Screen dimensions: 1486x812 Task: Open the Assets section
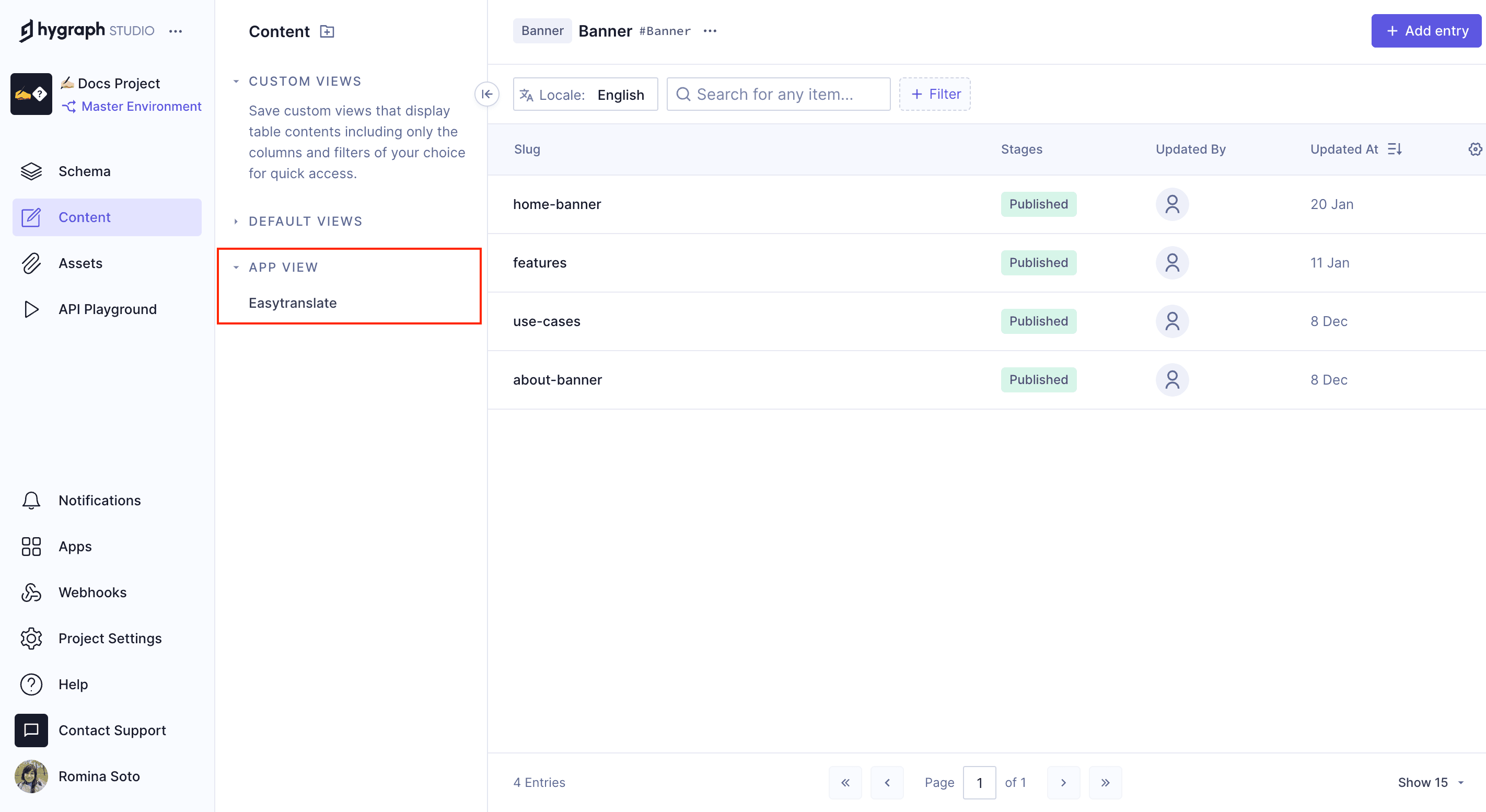pos(80,262)
